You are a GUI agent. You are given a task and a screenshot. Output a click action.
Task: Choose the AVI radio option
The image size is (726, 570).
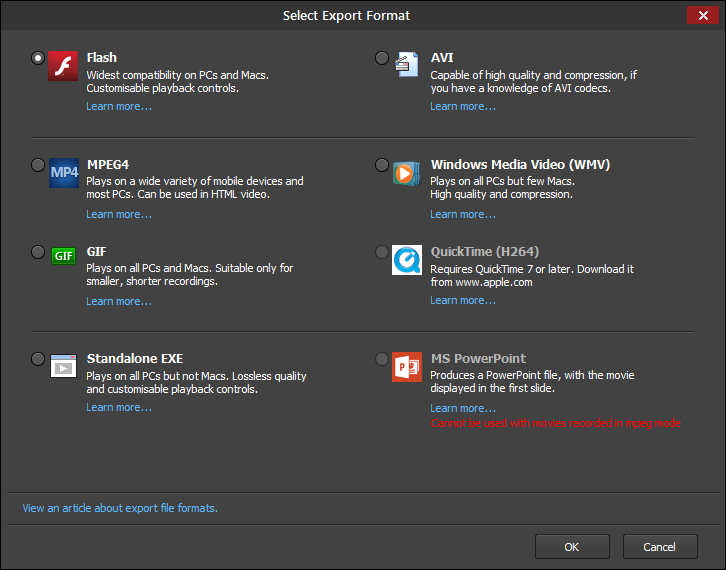pos(382,58)
